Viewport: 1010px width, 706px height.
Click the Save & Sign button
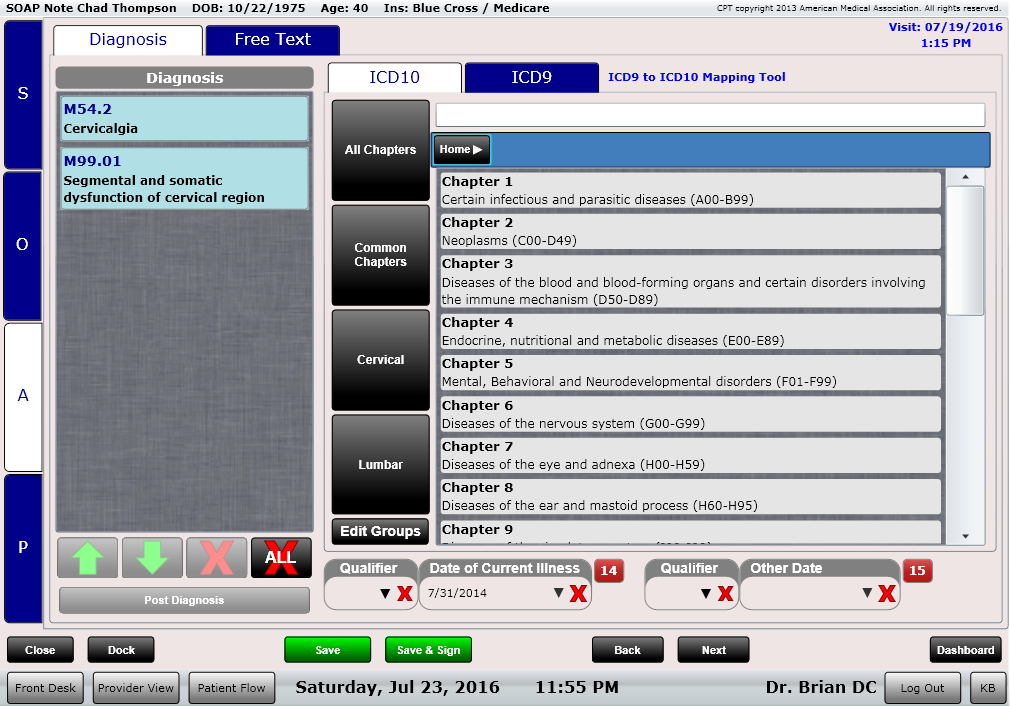click(428, 650)
